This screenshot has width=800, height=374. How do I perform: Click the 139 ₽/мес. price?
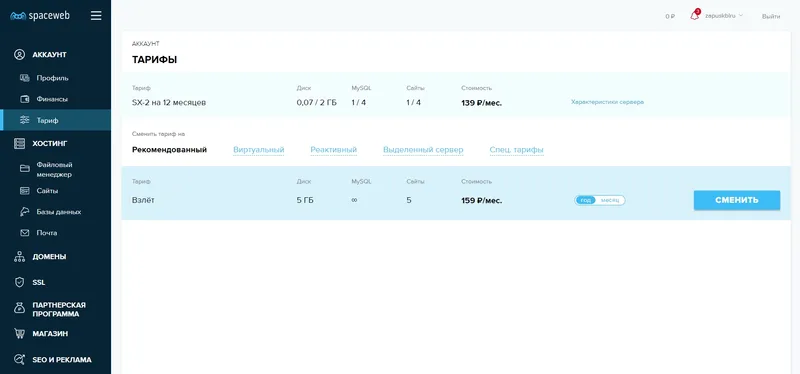481,103
